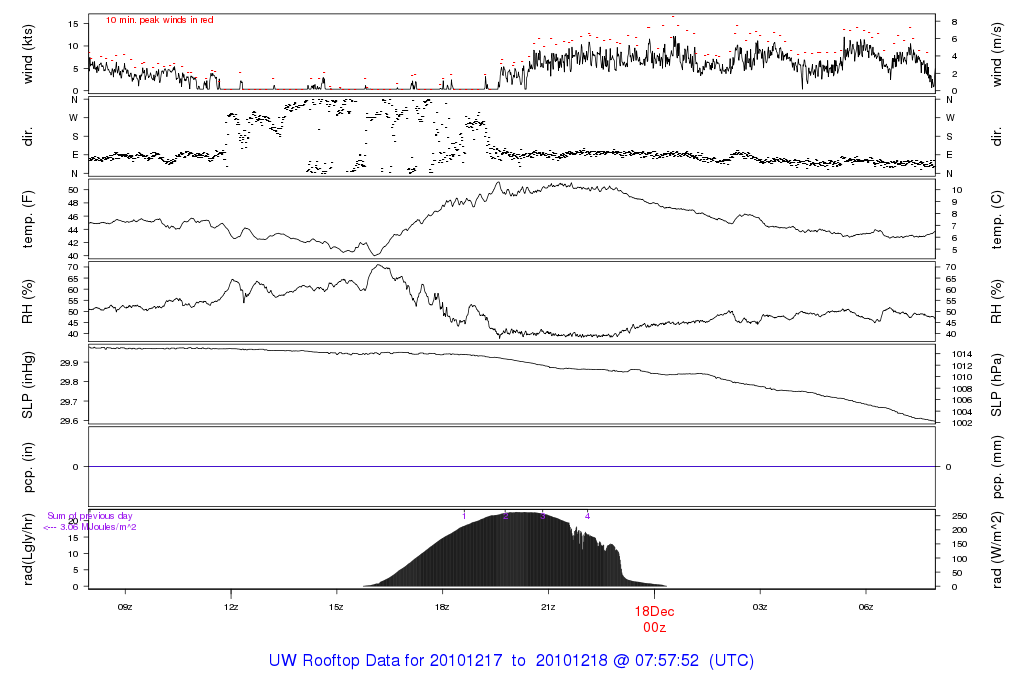Select the 'rad(Lgly/hr)' axis label
Viewport: 1024px width, 700px height.
pos(29,549)
